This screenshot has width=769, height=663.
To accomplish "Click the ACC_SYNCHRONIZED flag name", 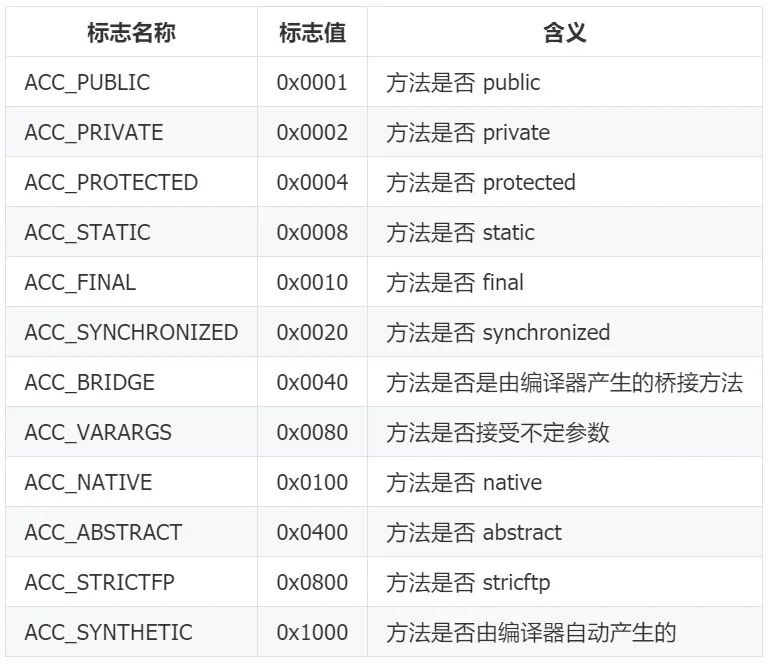I will [x=131, y=332].
